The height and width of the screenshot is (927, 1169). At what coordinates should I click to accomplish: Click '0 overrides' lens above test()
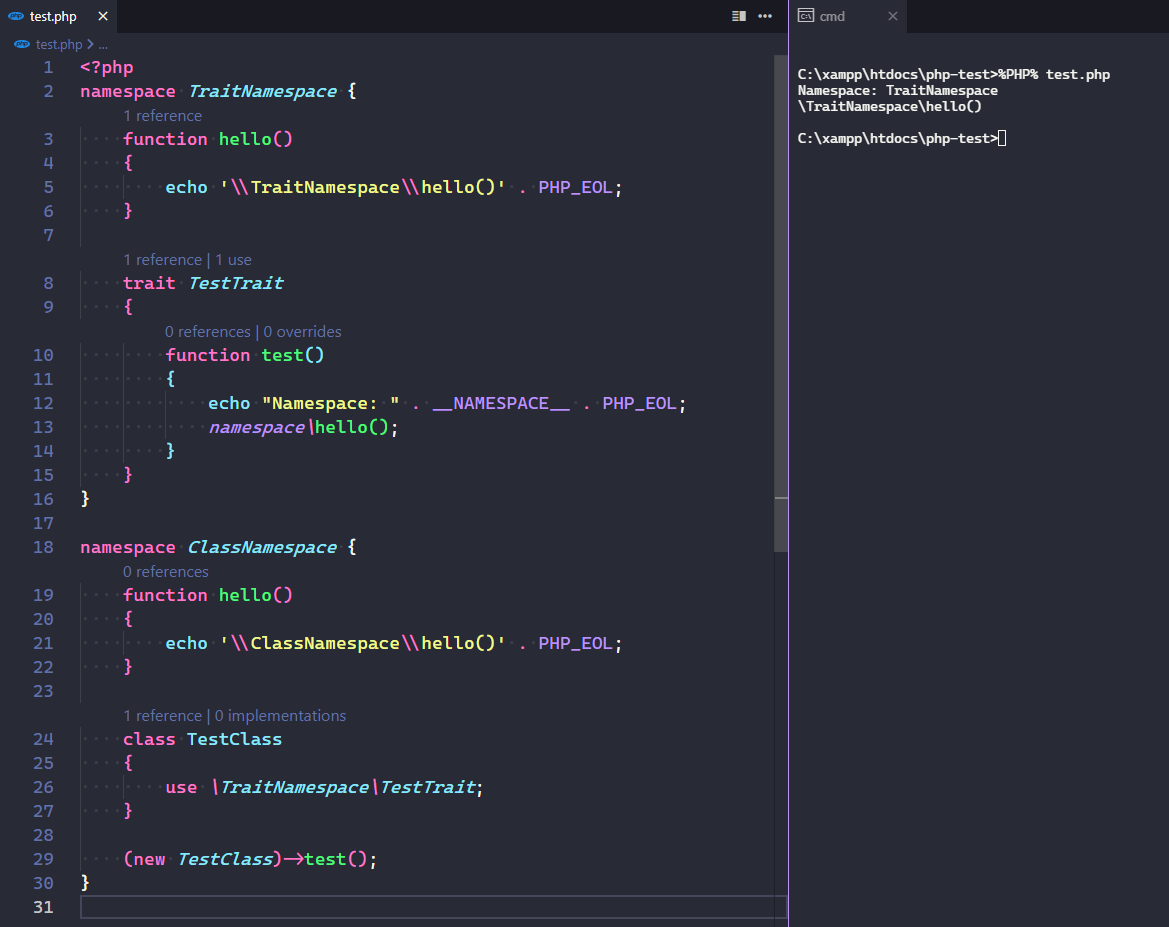pyautogui.click(x=302, y=332)
